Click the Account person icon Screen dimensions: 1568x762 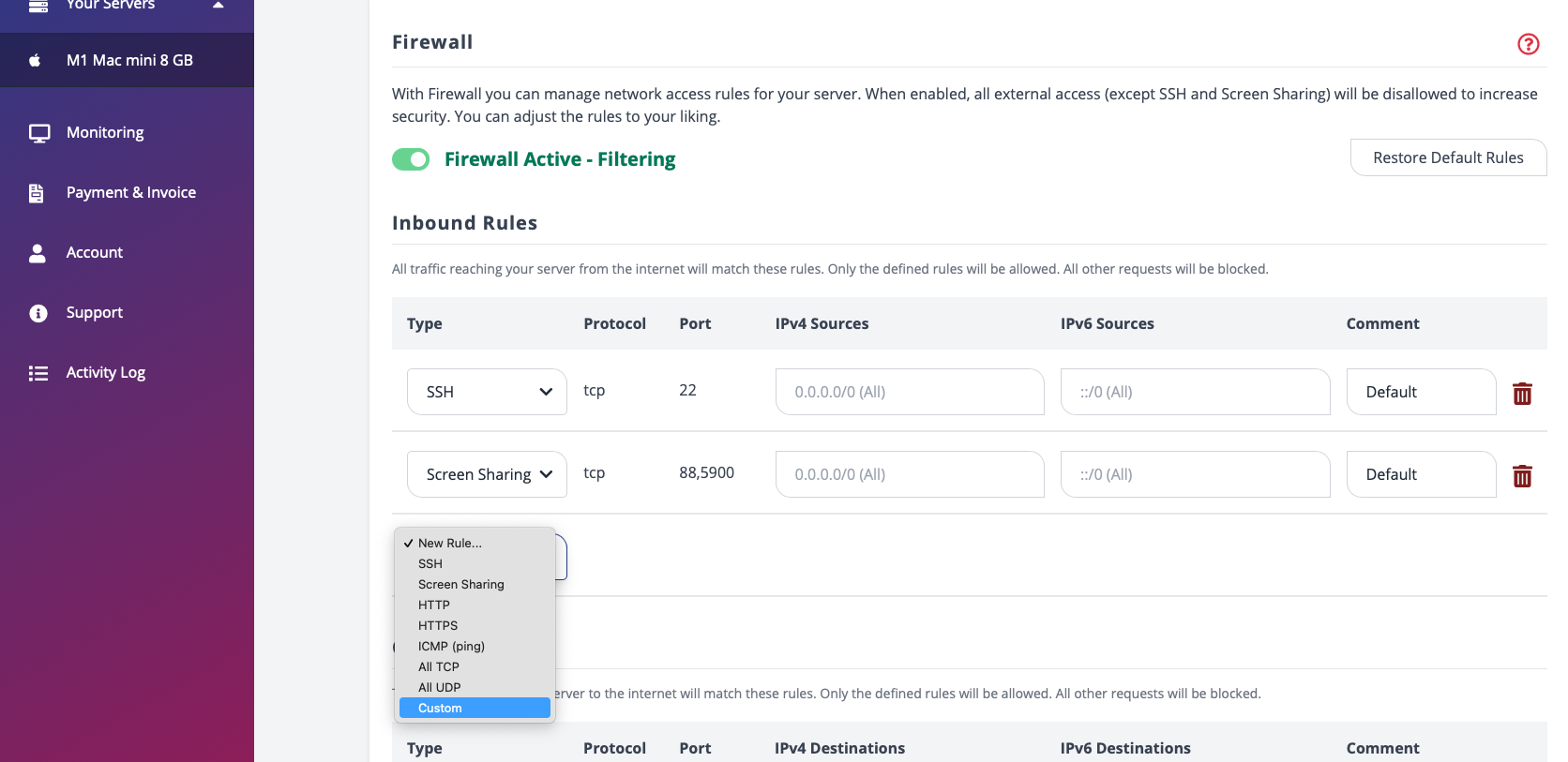pyautogui.click(x=38, y=253)
